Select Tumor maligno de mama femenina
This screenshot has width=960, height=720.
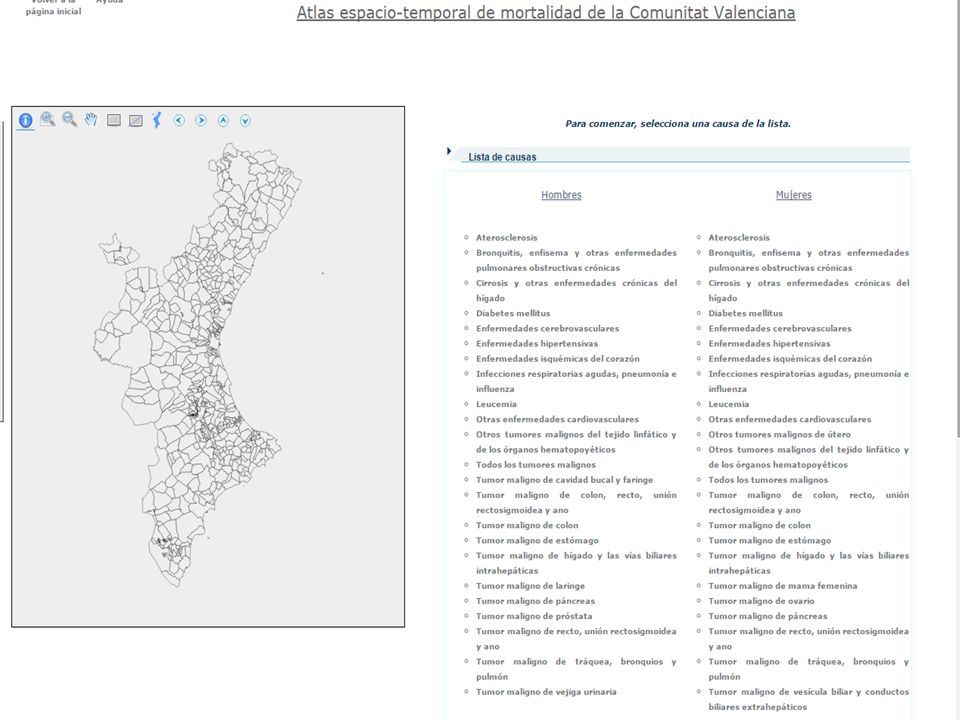point(782,586)
